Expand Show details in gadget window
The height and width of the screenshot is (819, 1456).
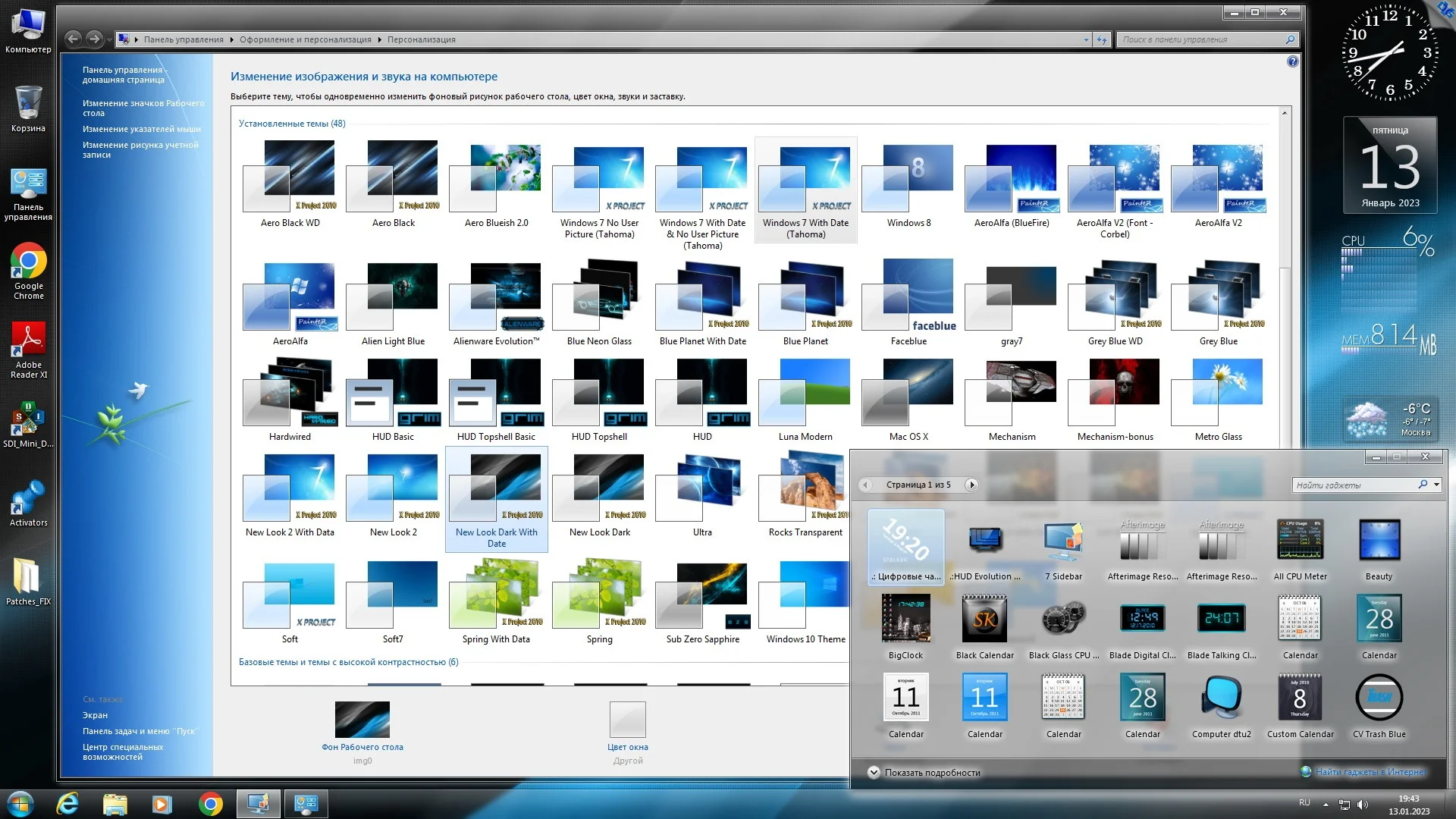874,772
